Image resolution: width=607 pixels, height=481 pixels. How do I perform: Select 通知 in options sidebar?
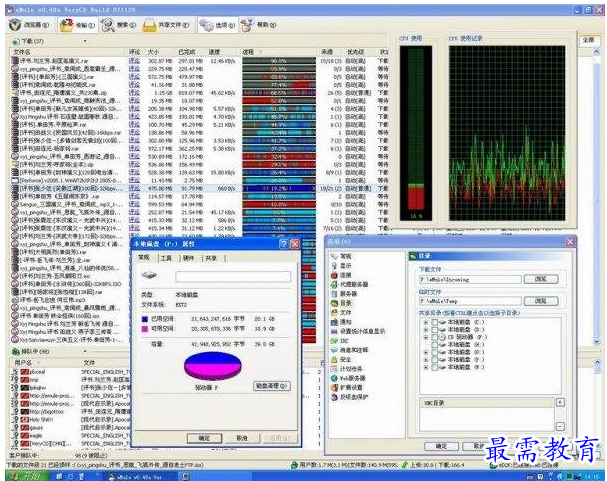pyautogui.click(x=341, y=322)
